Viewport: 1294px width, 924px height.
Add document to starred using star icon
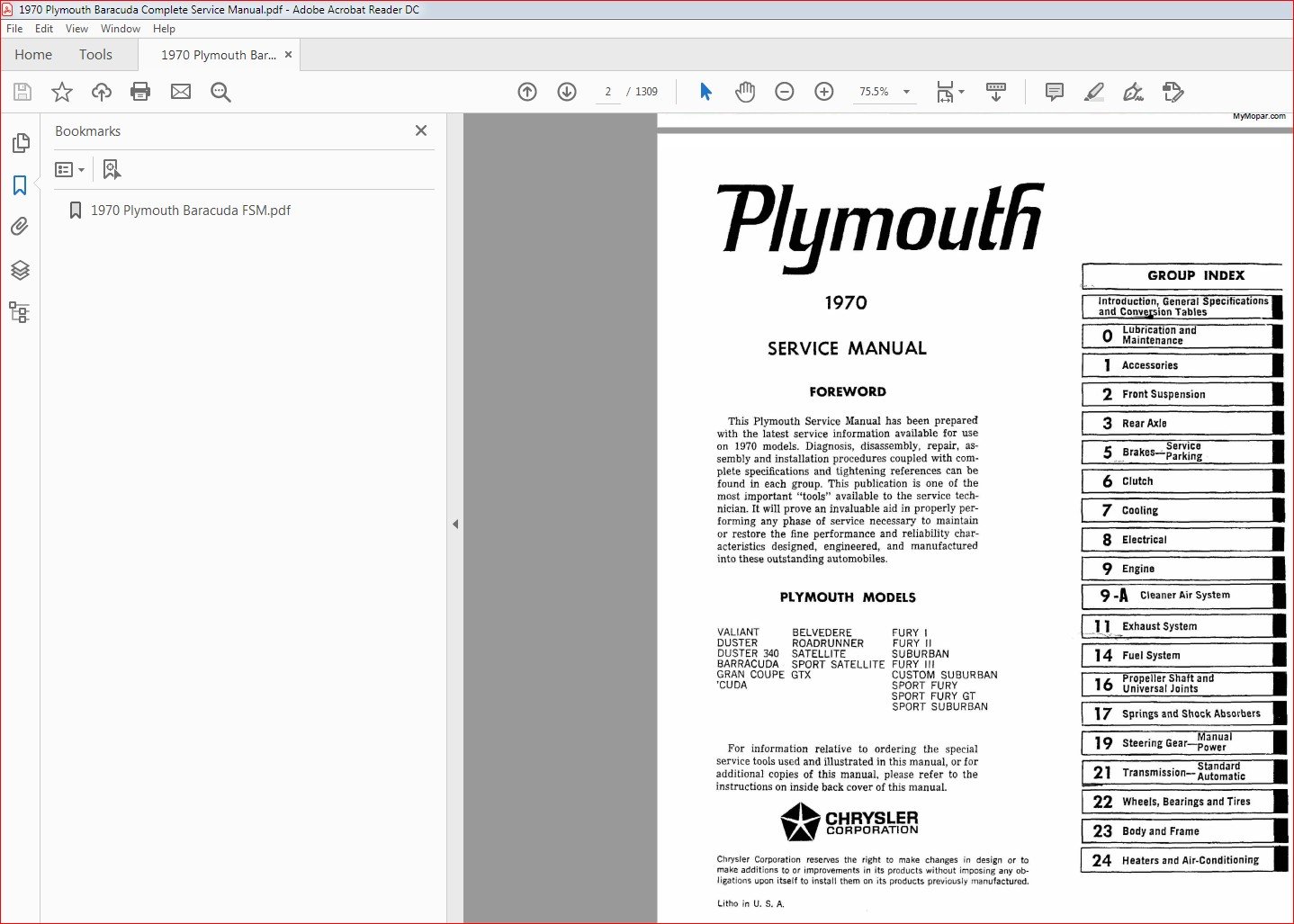coord(62,92)
